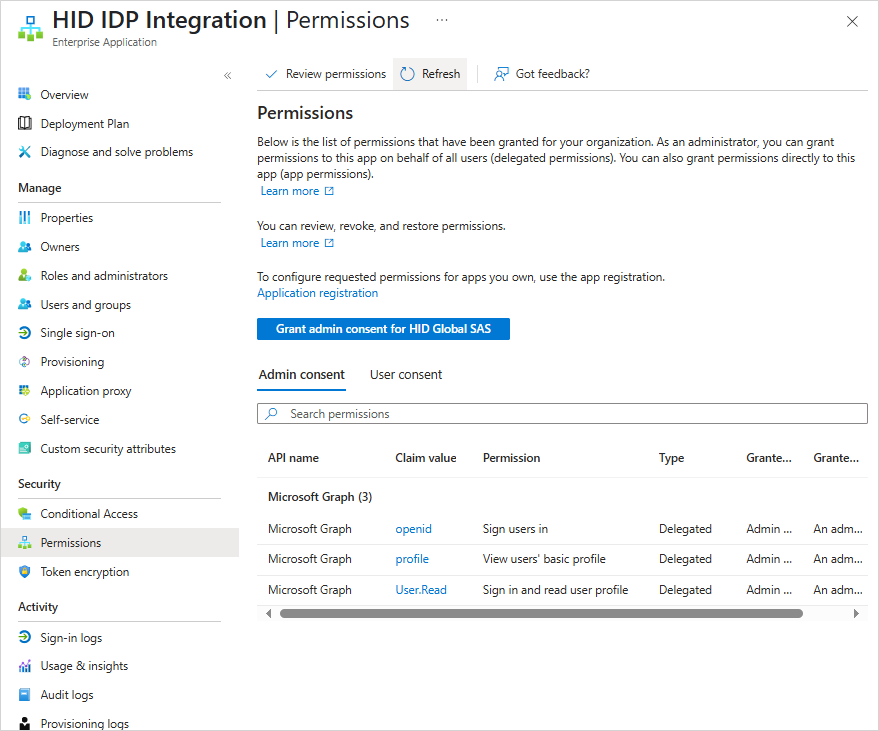Click the Refresh icon in toolbar
879x731 pixels.
(408, 74)
